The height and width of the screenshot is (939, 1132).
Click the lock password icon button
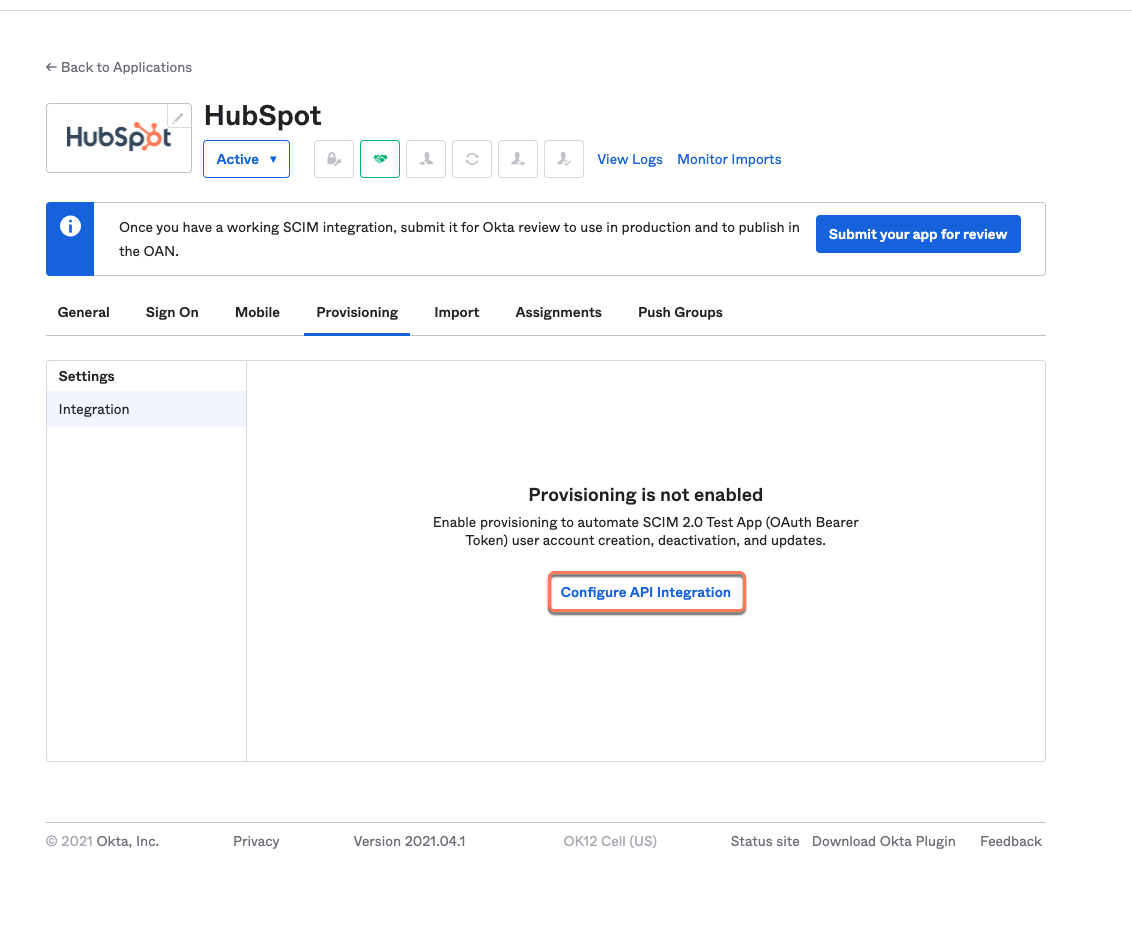point(334,159)
